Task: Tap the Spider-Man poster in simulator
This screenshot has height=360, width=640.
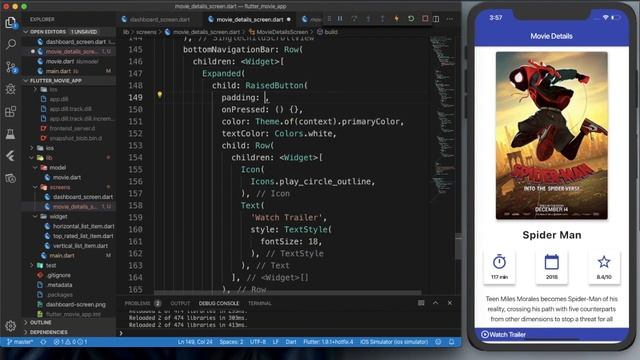Action: (551, 136)
